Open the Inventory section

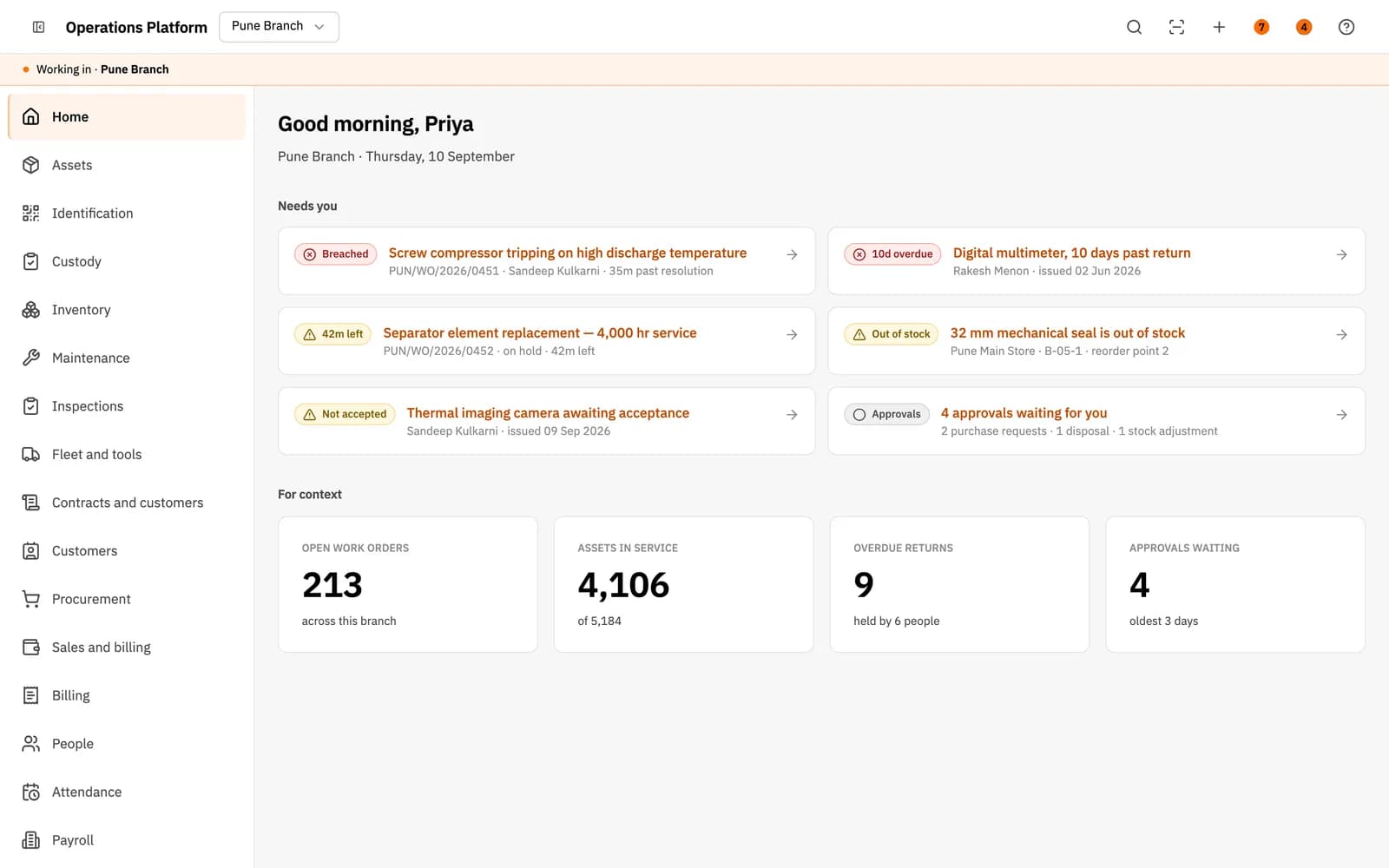127,310
